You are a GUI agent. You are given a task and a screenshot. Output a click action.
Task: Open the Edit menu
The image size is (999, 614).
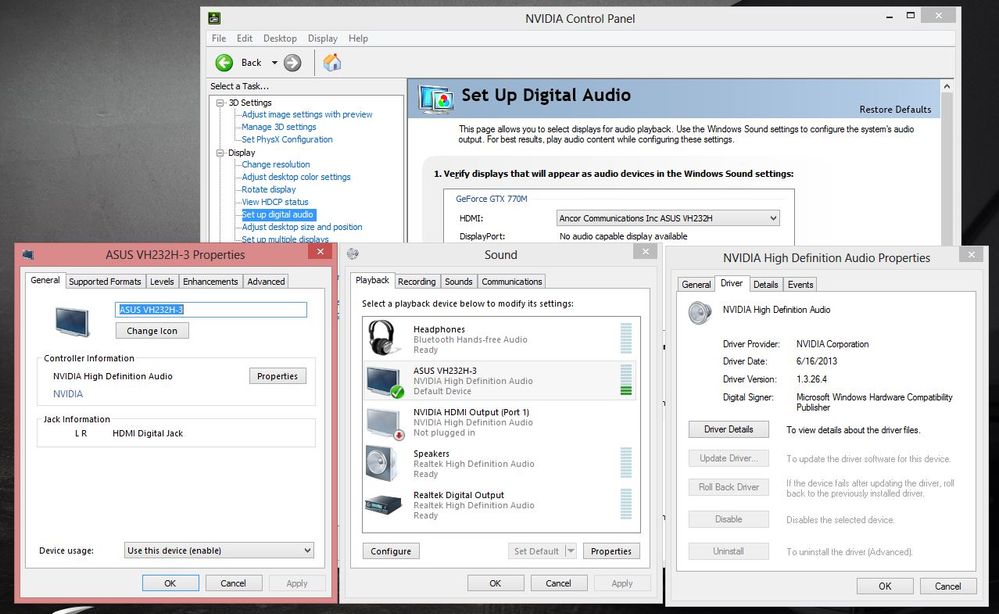[x=244, y=38]
